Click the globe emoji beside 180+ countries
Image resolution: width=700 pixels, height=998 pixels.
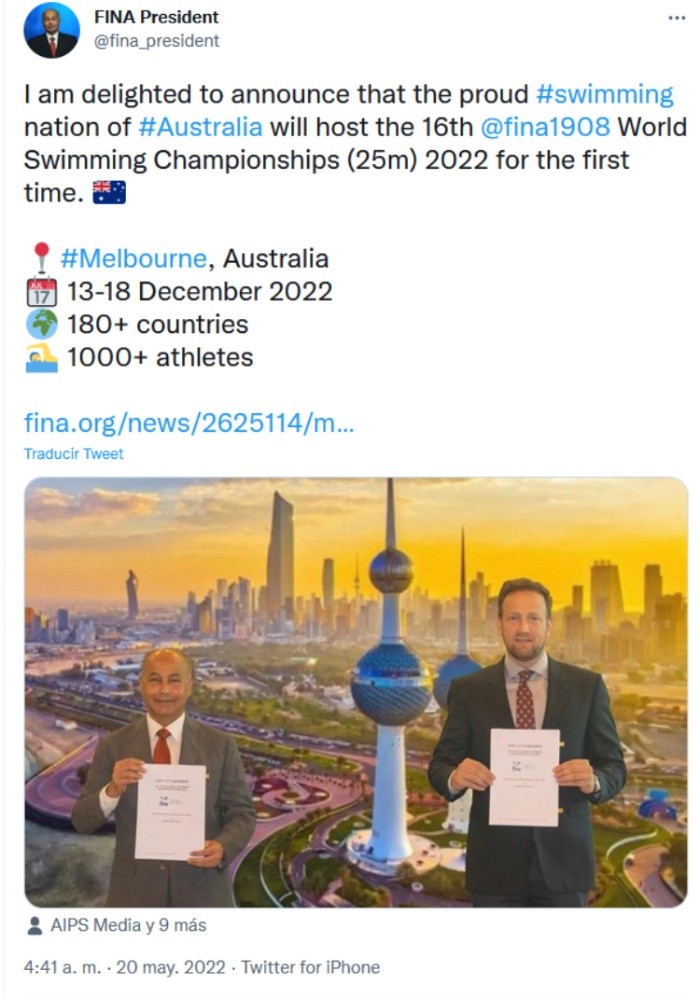[x=41, y=324]
